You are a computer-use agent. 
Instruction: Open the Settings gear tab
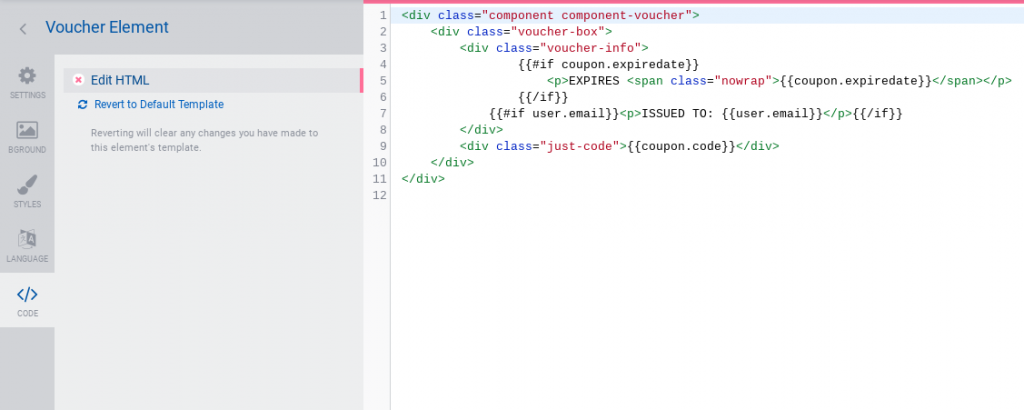[x=27, y=82]
